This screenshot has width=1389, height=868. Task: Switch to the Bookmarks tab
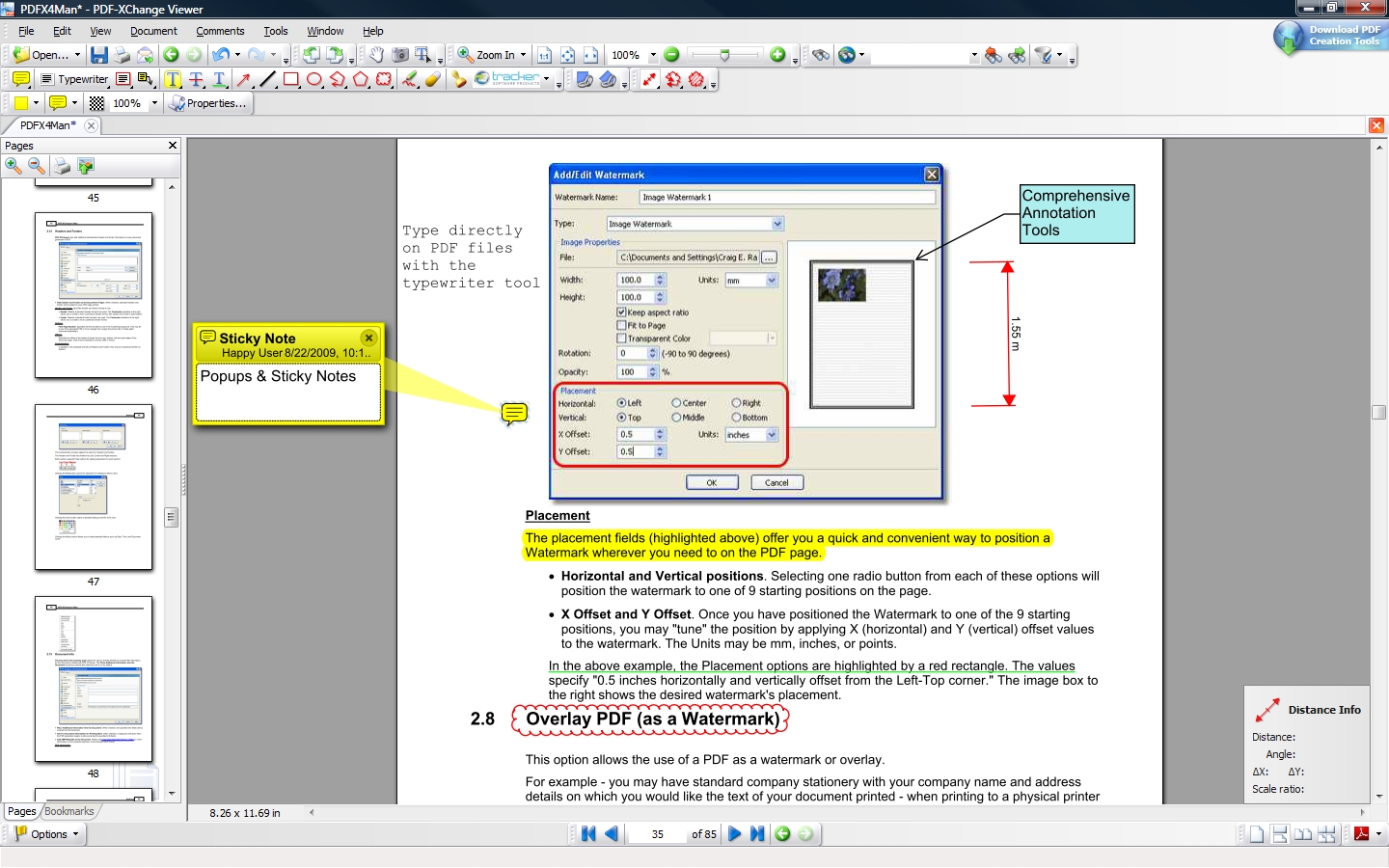pyautogui.click(x=68, y=811)
